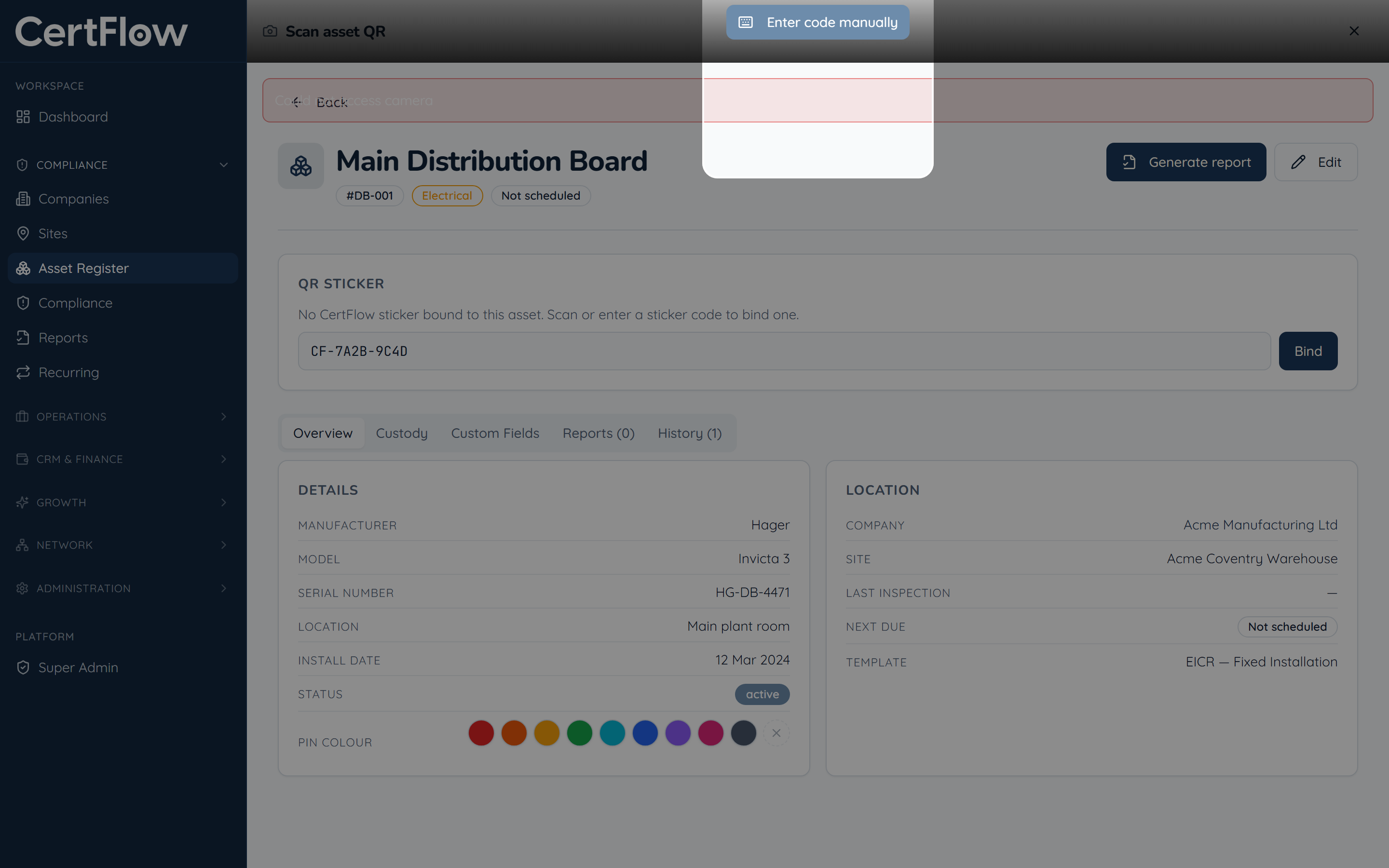Expand the ADMINISTRATION section chevron
Viewport: 1389px width, 868px height.
(x=224, y=588)
